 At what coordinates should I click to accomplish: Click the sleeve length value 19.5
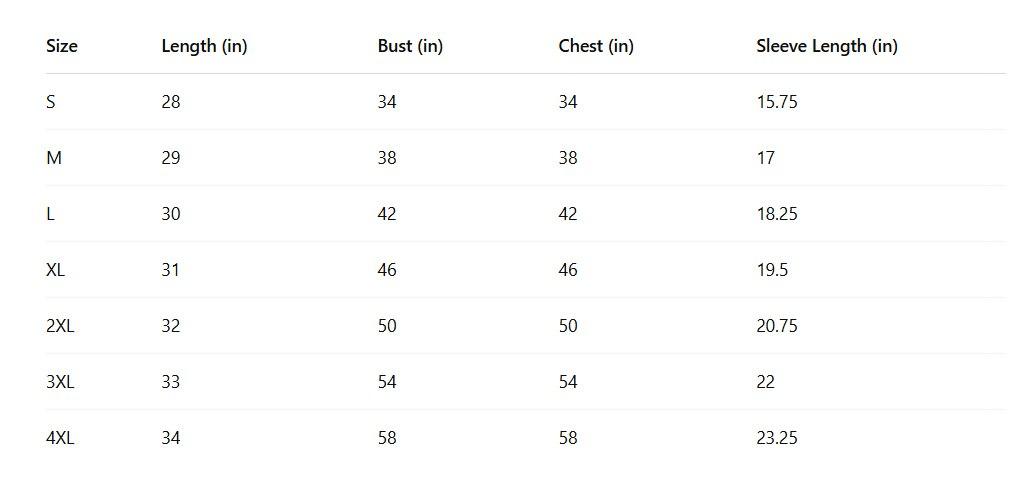tap(772, 270)
